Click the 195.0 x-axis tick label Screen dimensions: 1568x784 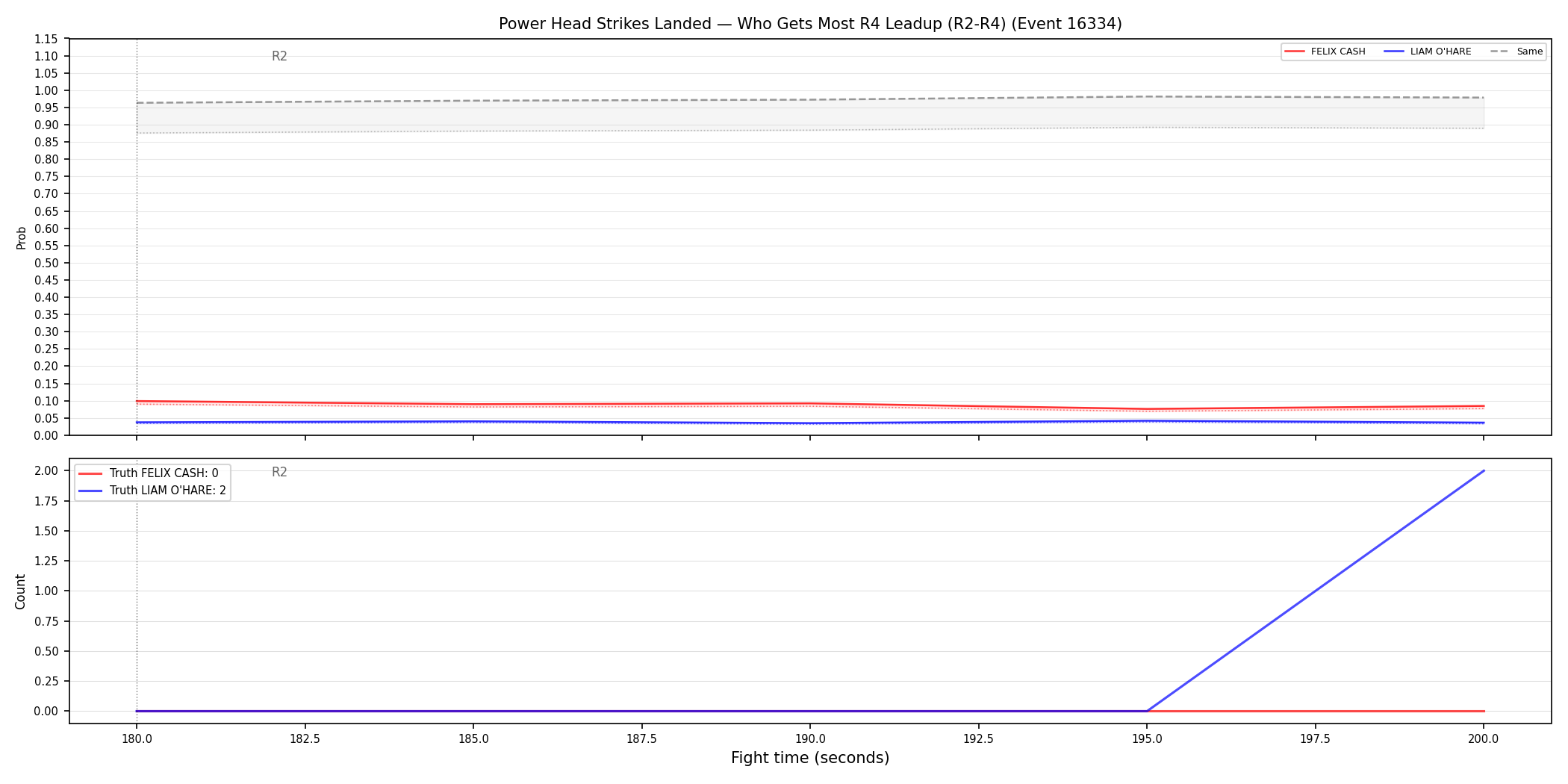point(1147,739)
